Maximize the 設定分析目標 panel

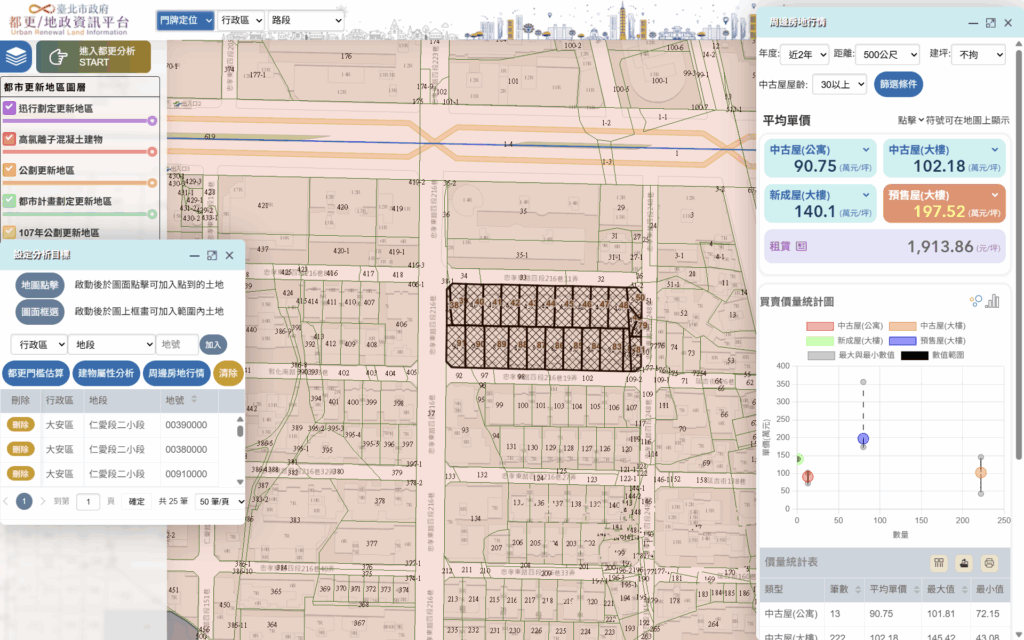tap(212, 255)
